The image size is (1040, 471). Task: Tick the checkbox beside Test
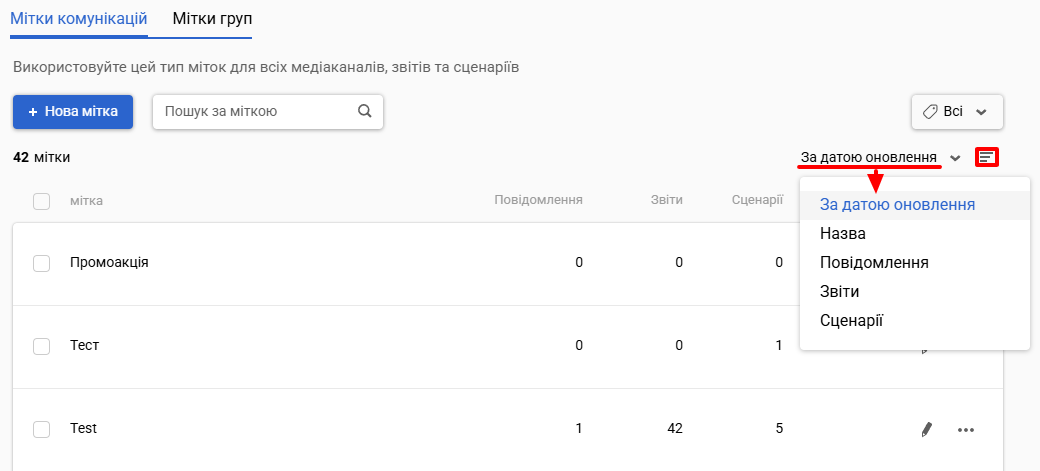[x=42, y=429]
